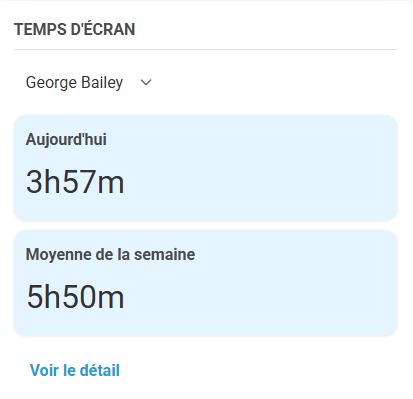Click empty area right of 5h50m

[260, 297]
